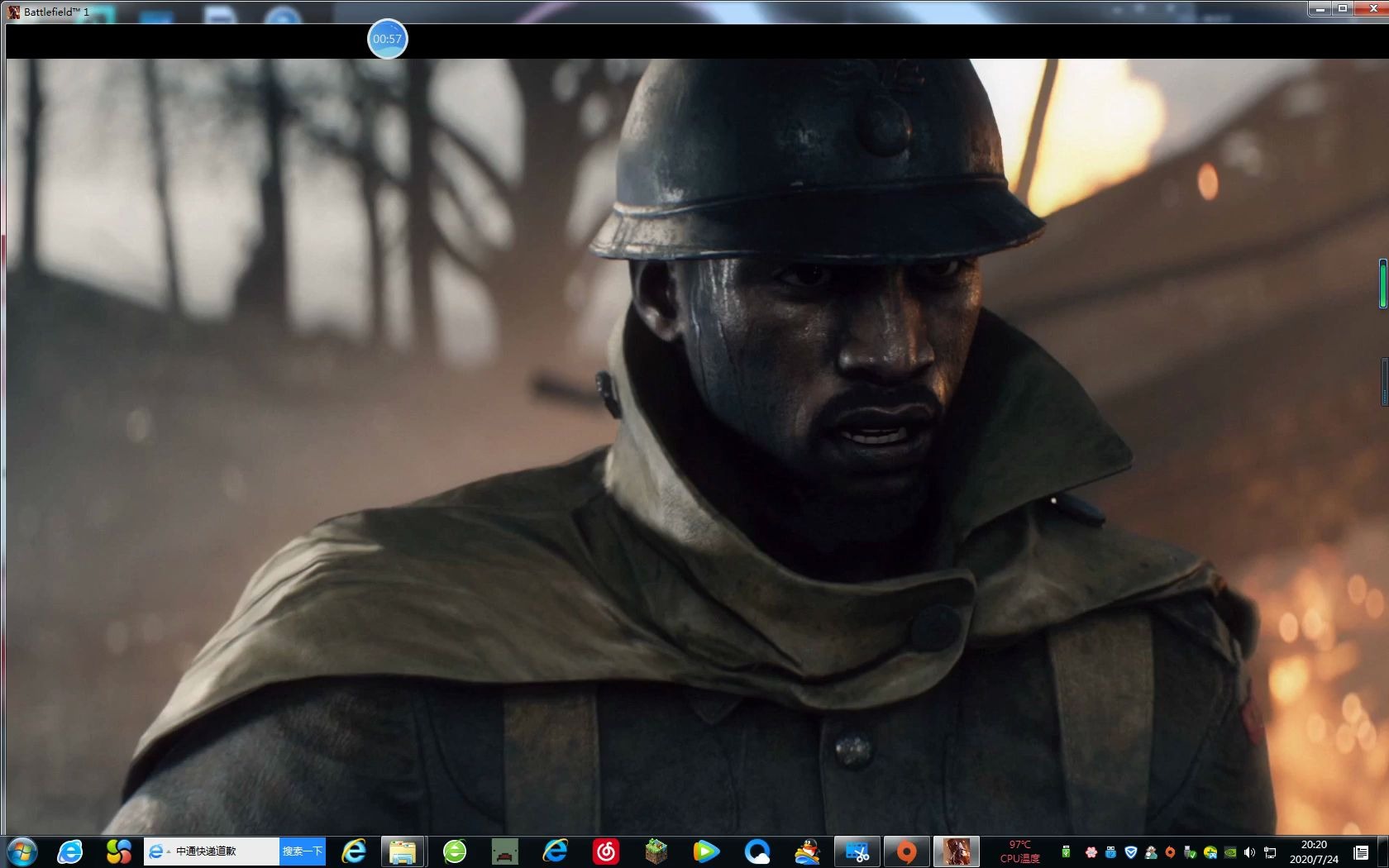Switch to the Origin launcher taskbar button

point(907,851)
